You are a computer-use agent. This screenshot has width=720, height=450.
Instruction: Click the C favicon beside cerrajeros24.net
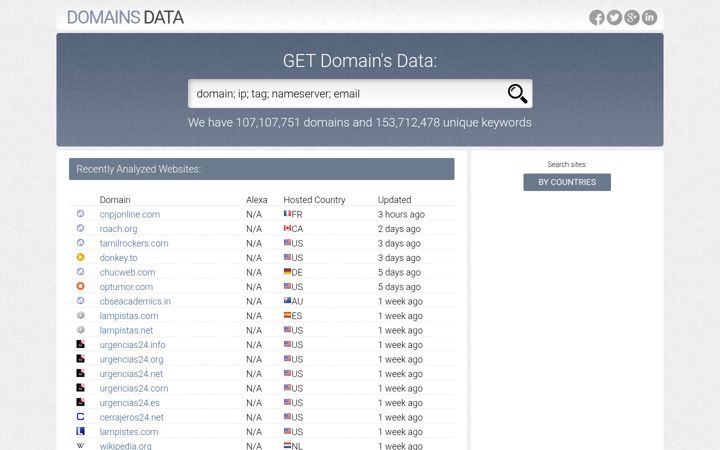pyautogui.click(x=80, y=416)
